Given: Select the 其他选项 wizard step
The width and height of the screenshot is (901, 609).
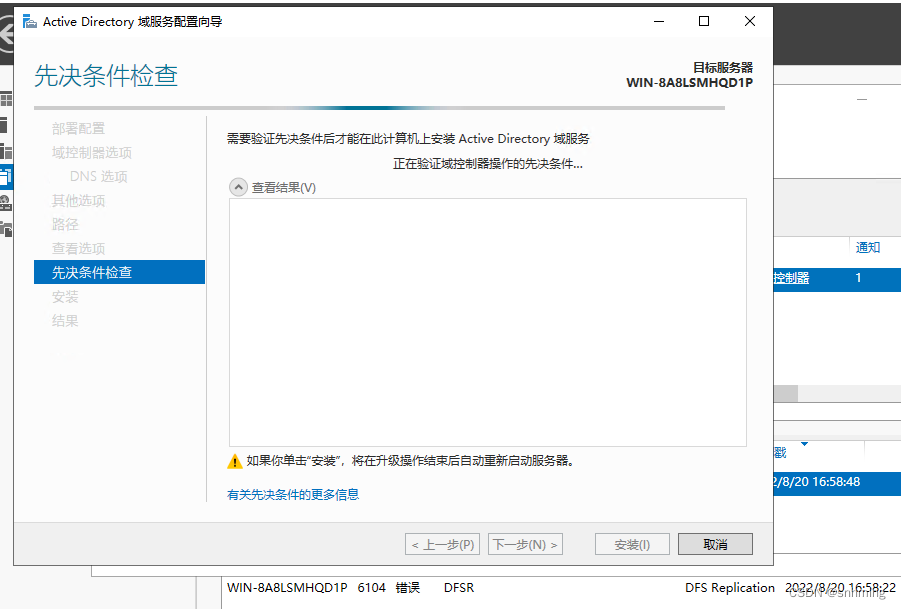Looking at the screenshot, I should click(x=78, y=201).
